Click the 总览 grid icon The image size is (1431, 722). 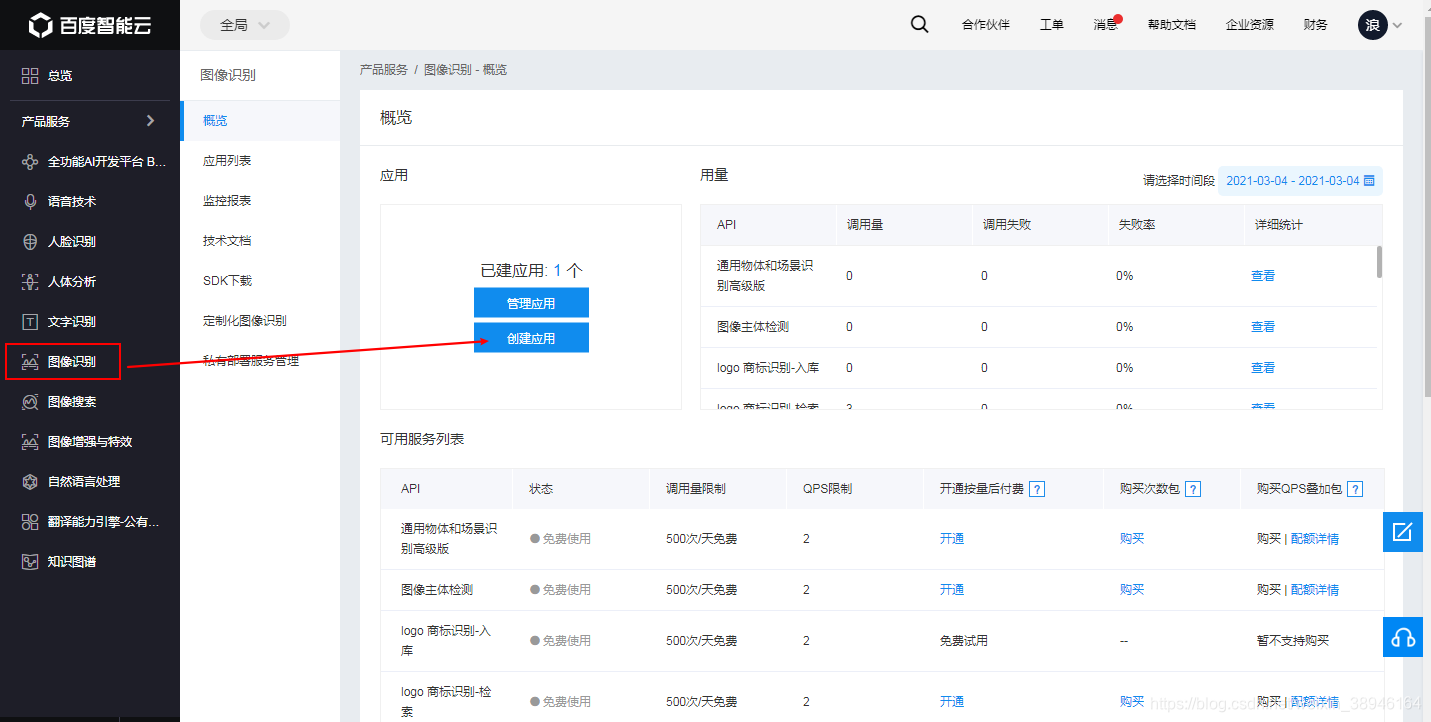(31, 76)
